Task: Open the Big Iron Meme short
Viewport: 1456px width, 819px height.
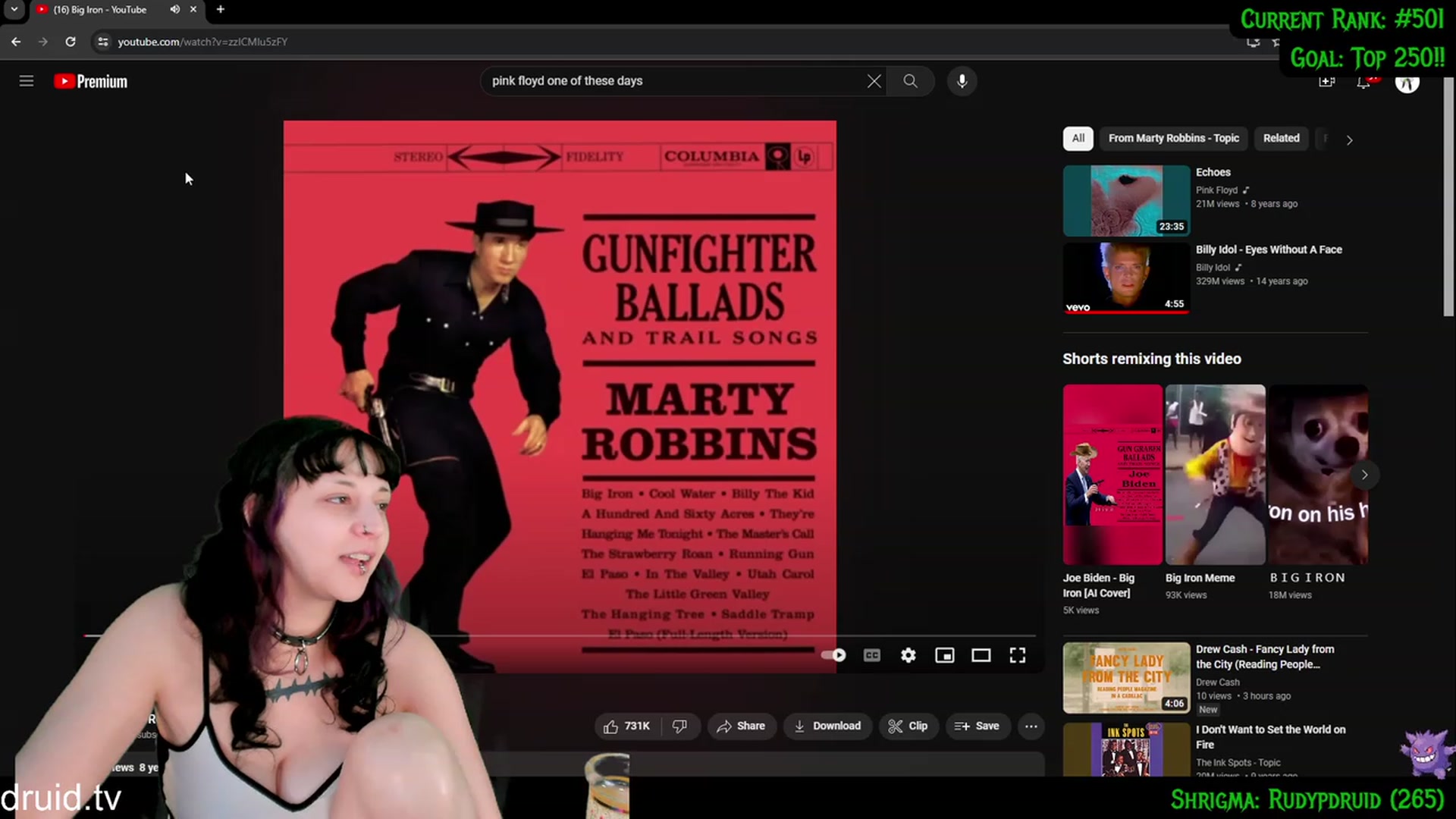Action: 1215,475
